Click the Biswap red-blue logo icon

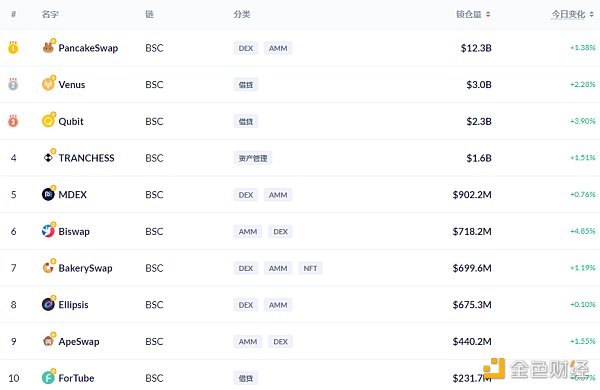[48, 231]
